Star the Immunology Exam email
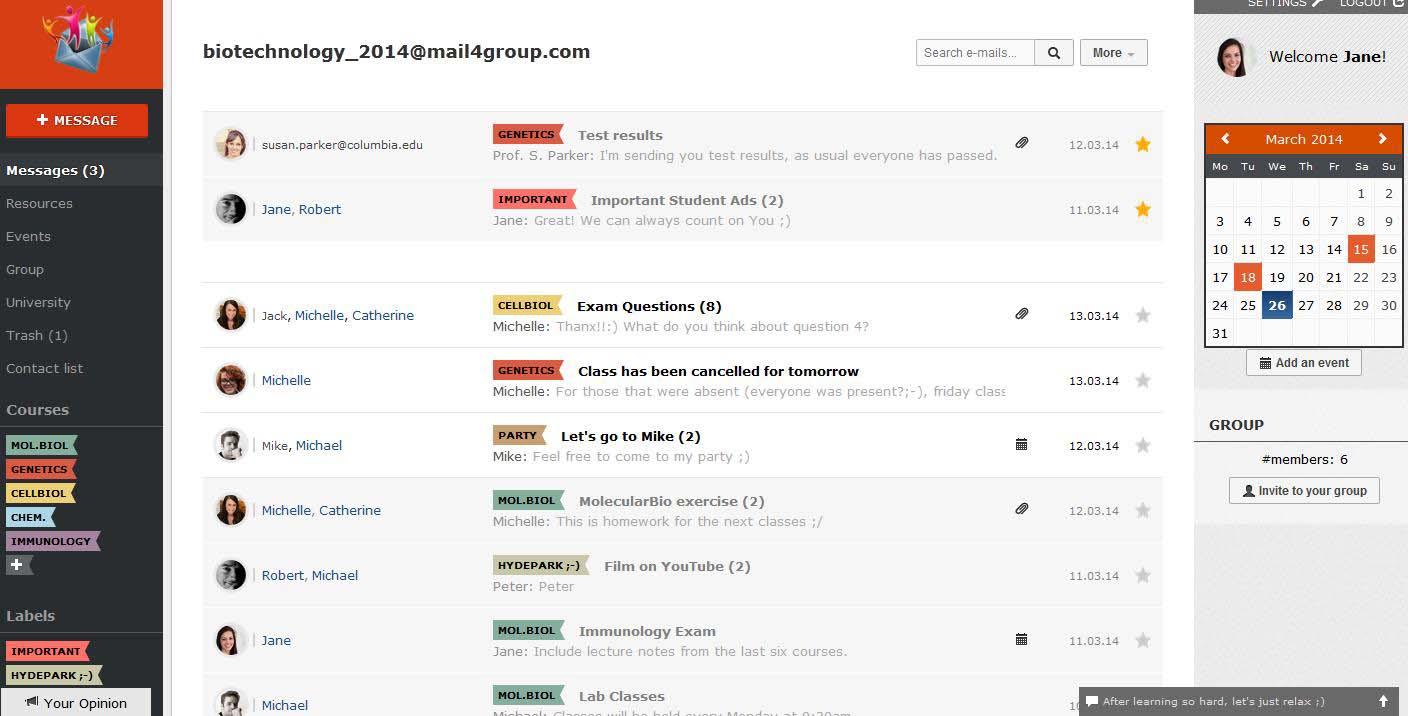 pyautogui.click(x=1143, y=640)
